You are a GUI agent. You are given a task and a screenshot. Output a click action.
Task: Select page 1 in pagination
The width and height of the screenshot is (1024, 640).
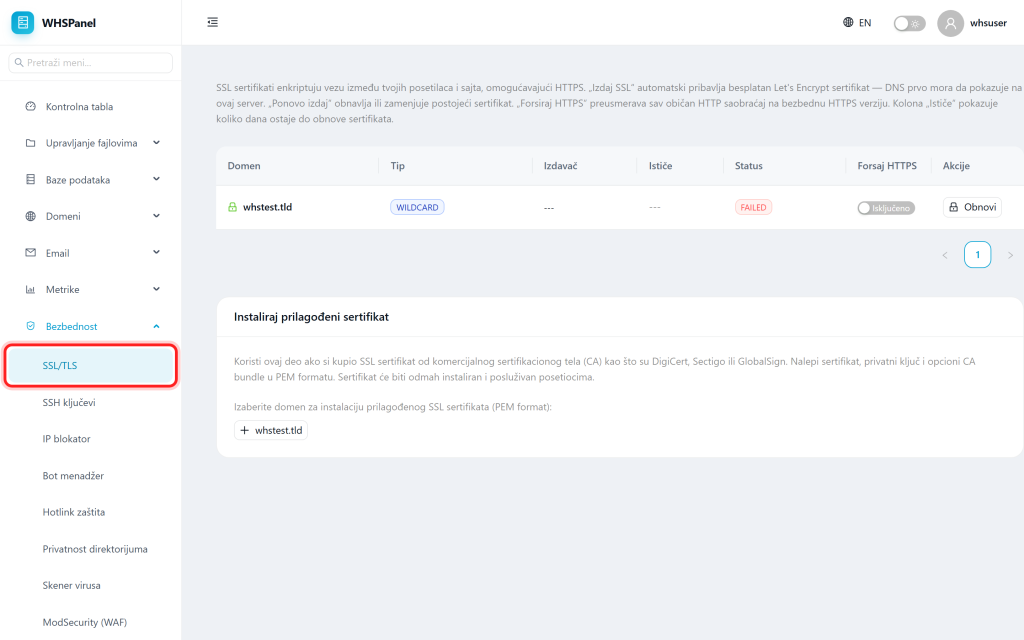click(977, 255)
